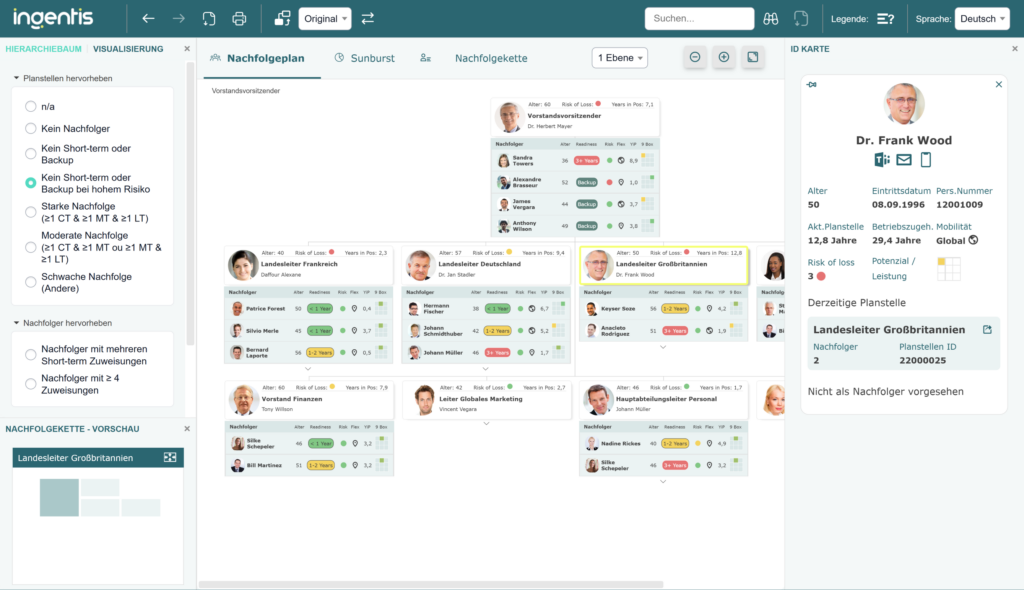
Task: Select the Landesleiter Frankreich card header
Action: (308, 265)
